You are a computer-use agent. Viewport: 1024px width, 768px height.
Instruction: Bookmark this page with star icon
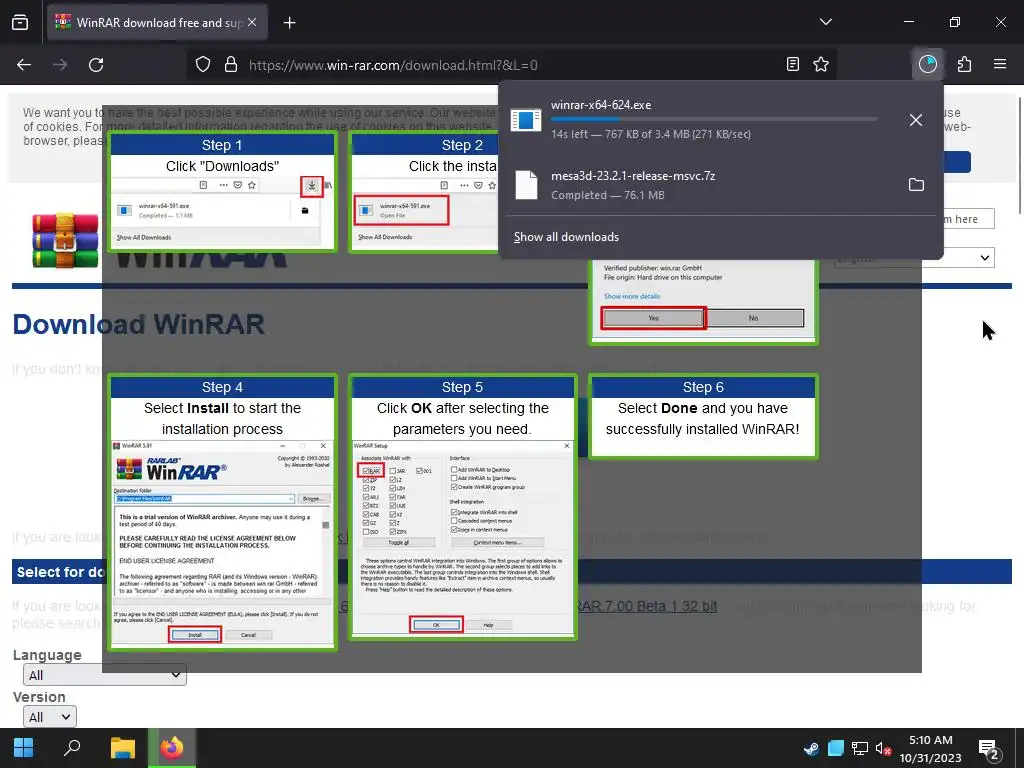(x=821, y=64)
